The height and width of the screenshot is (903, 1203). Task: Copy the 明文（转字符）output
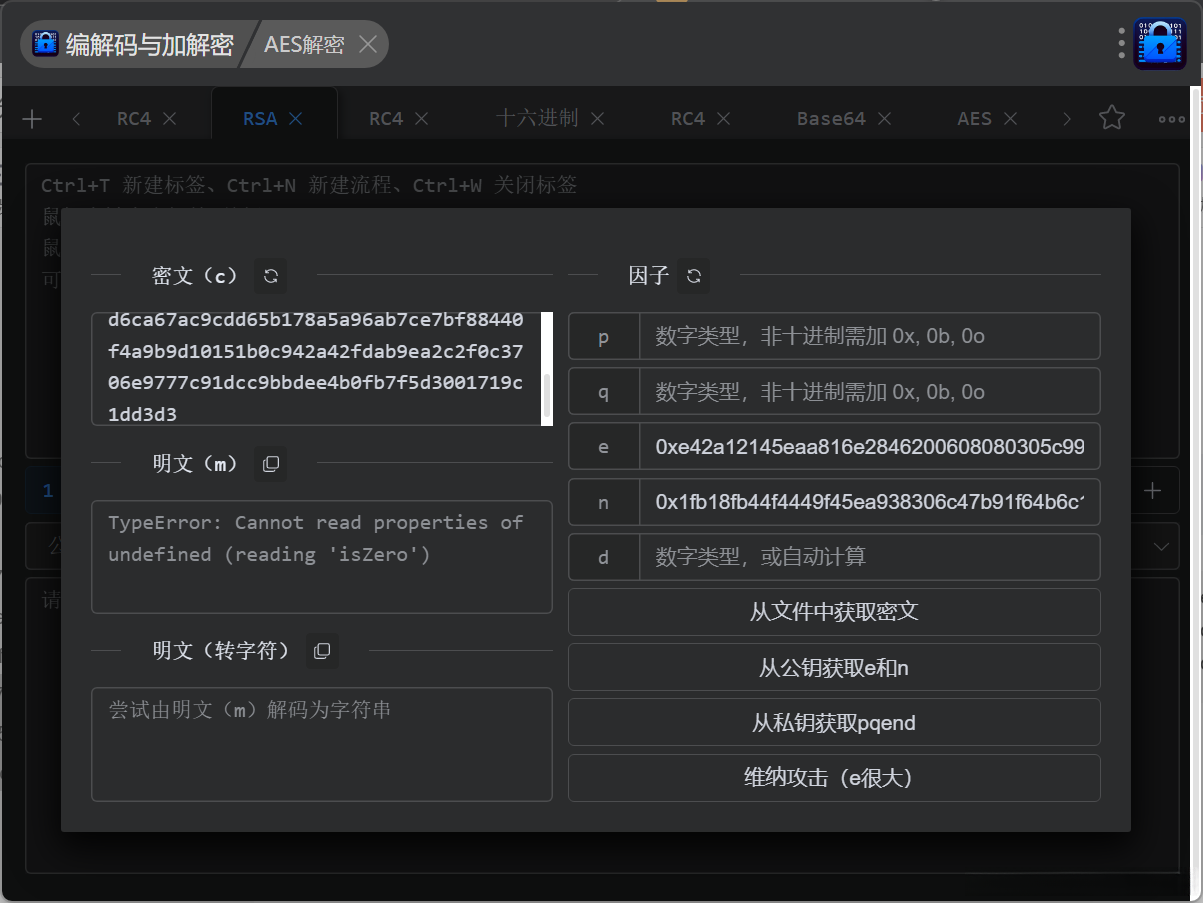click(321, 650)
